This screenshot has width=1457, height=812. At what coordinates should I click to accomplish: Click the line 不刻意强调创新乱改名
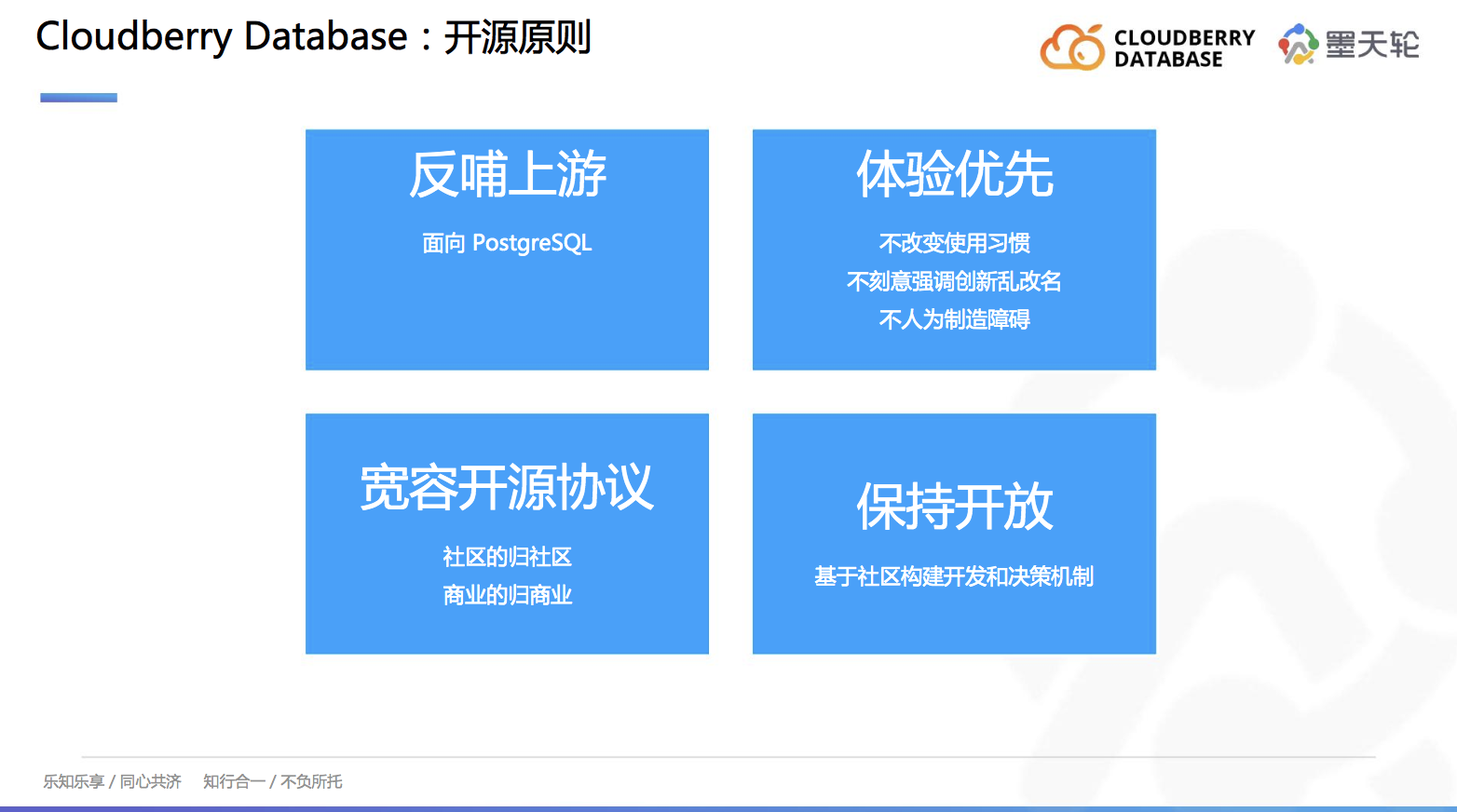[x=955, y=281]
